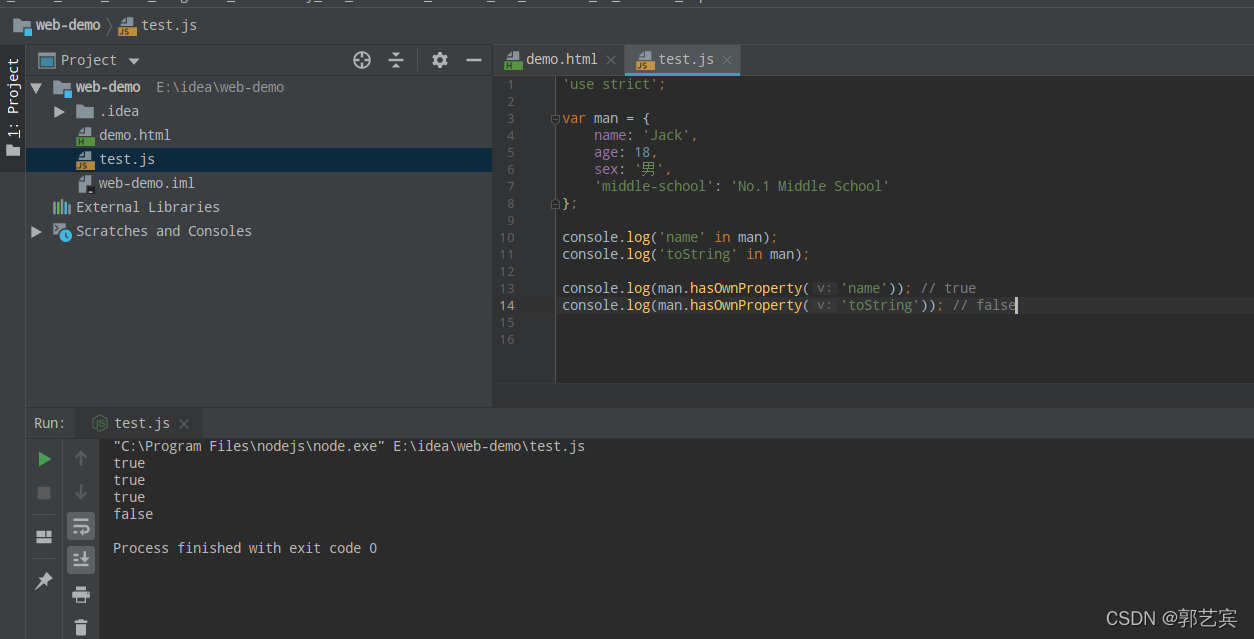1254x639 pixels.
Task: Select External Libraries node
Action: coord(147,207)
